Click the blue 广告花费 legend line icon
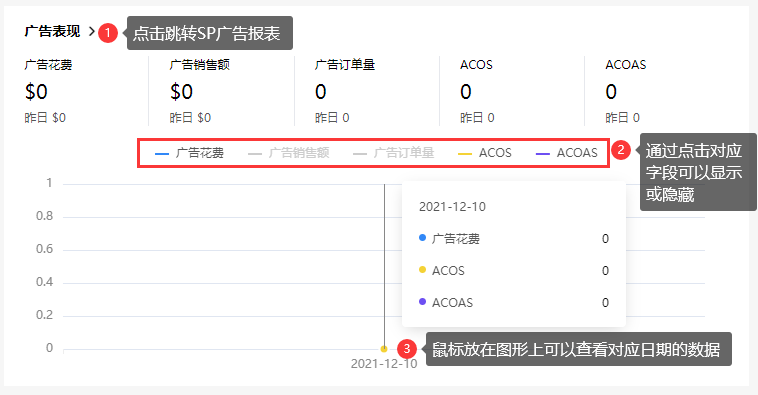758x395 pixels. click(161, 154)
